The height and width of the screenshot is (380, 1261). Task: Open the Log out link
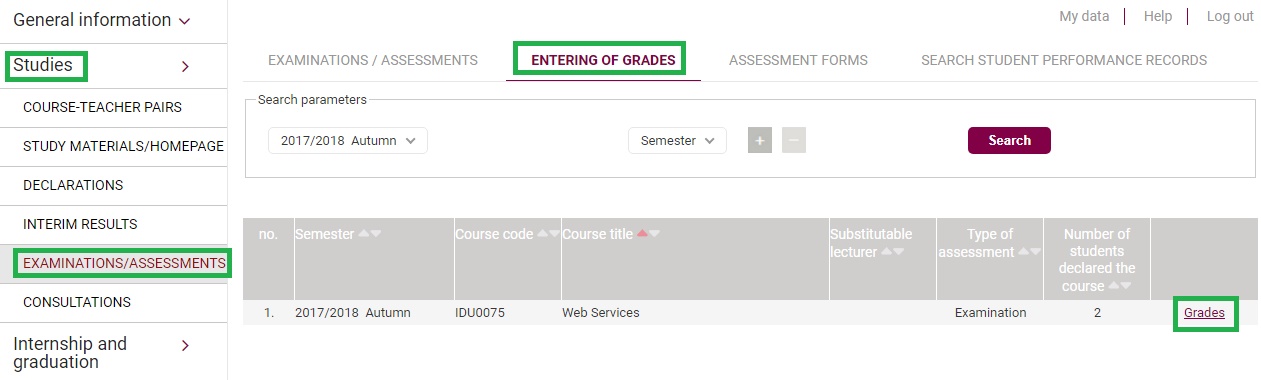click(x=1230, y=16)
